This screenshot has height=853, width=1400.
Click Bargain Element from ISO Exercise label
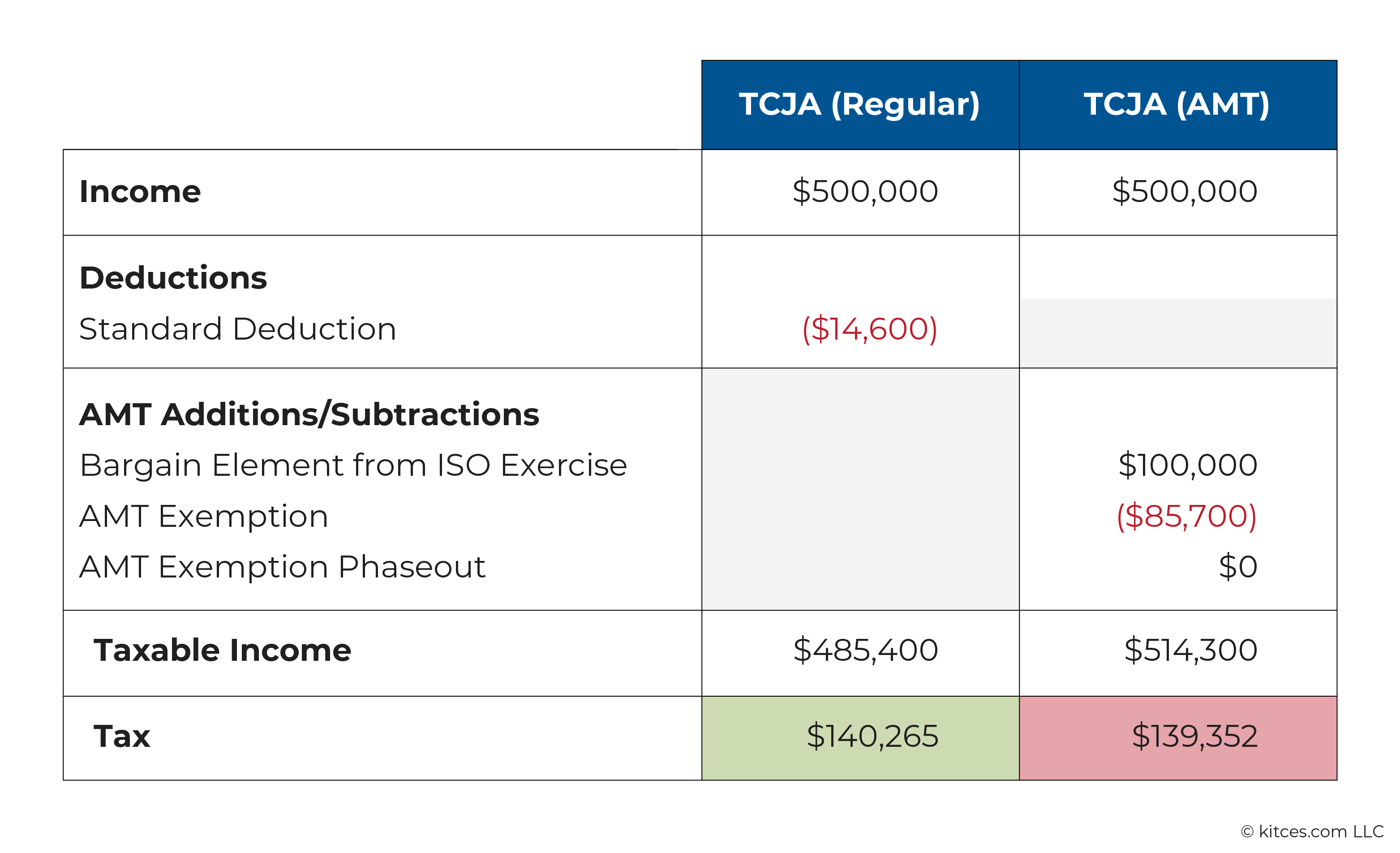click(x=353, y=465)
